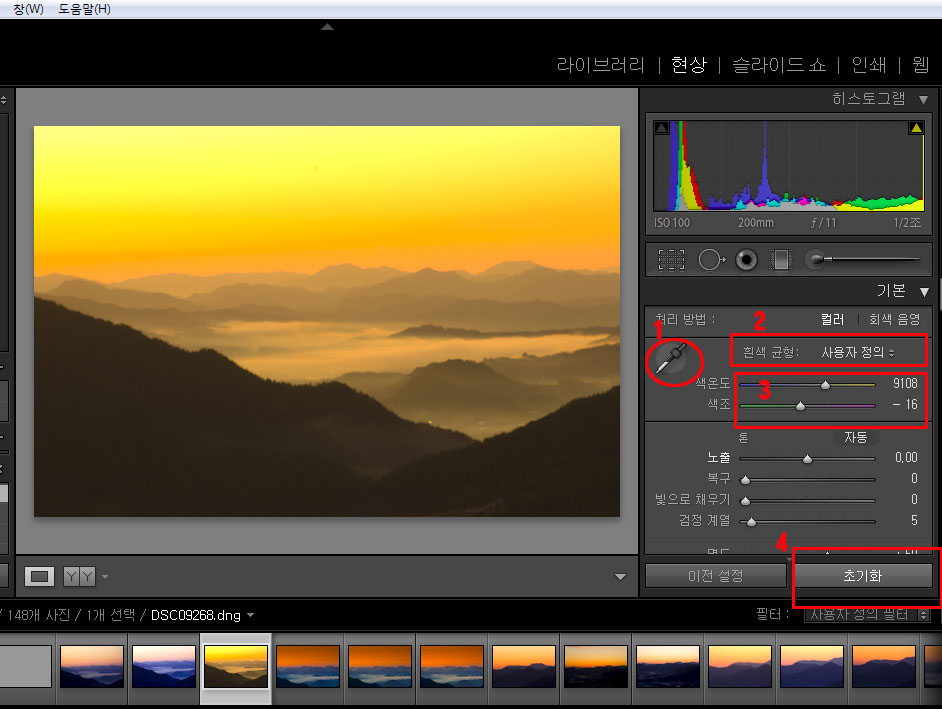This screenshot has height=709, width=942.
Task: Toggle highlight clipping indicator in histogram
Action: coord(915,128)
